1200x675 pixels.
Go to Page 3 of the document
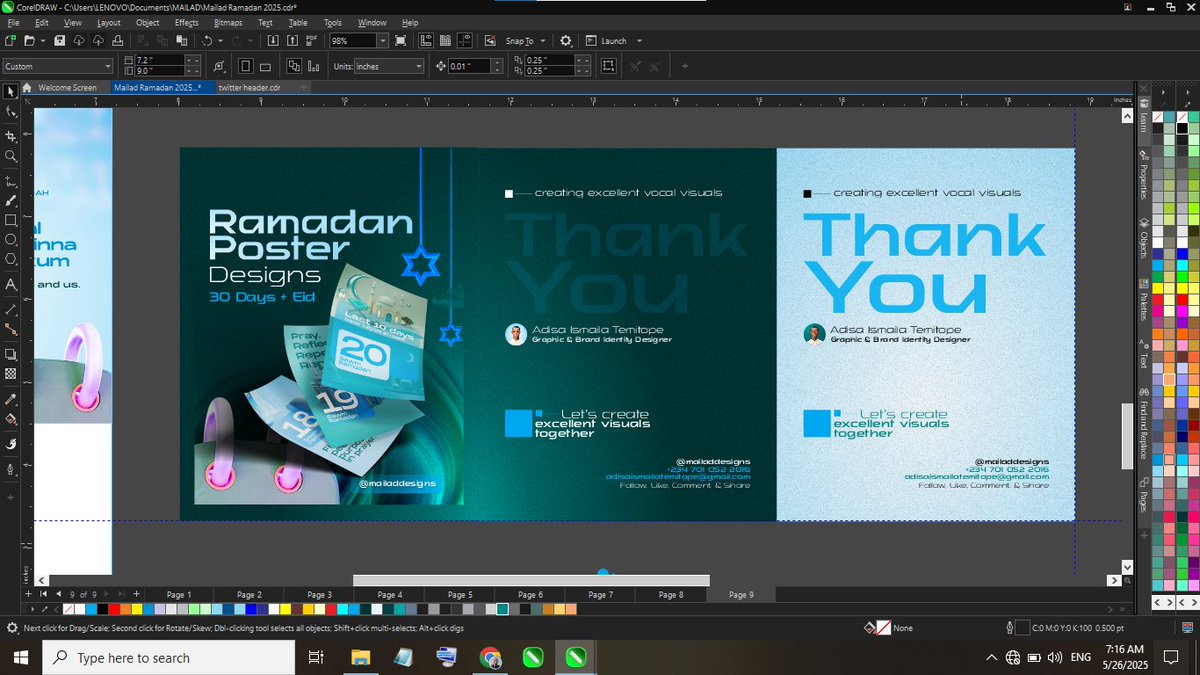point(319,593)
